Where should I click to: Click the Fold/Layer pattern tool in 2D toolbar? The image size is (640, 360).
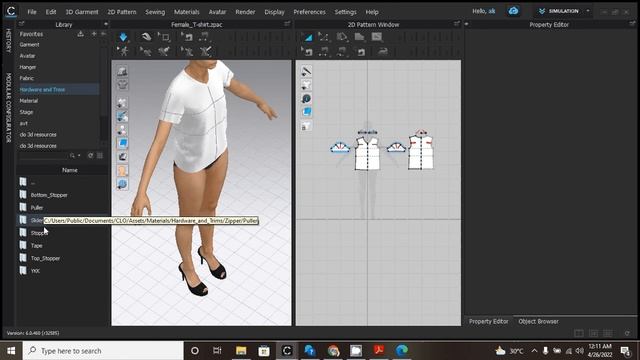[x=359, y=37]
